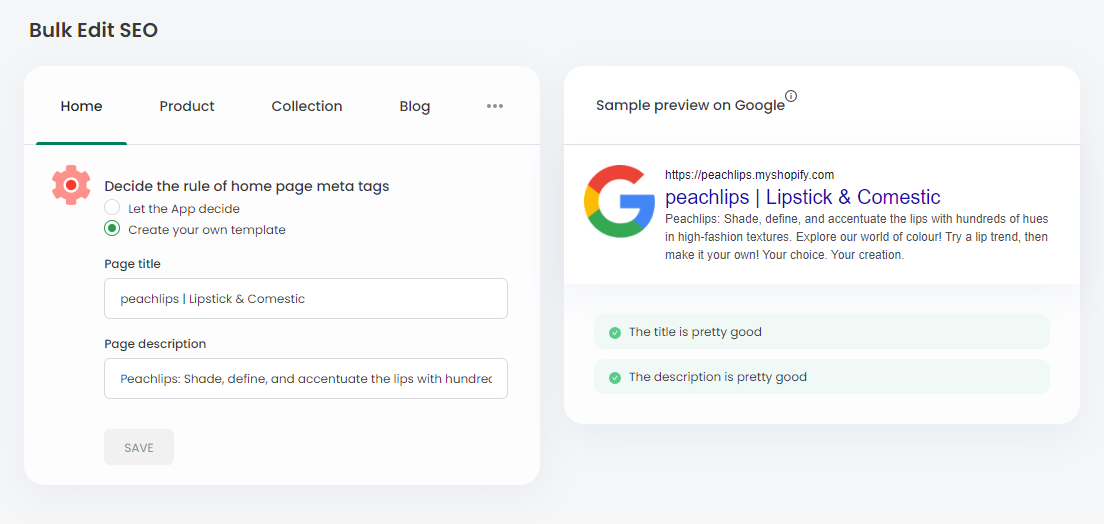Click the green check beside title status
The width and height of the screenshot is (1104, 524).
(615, 332)
